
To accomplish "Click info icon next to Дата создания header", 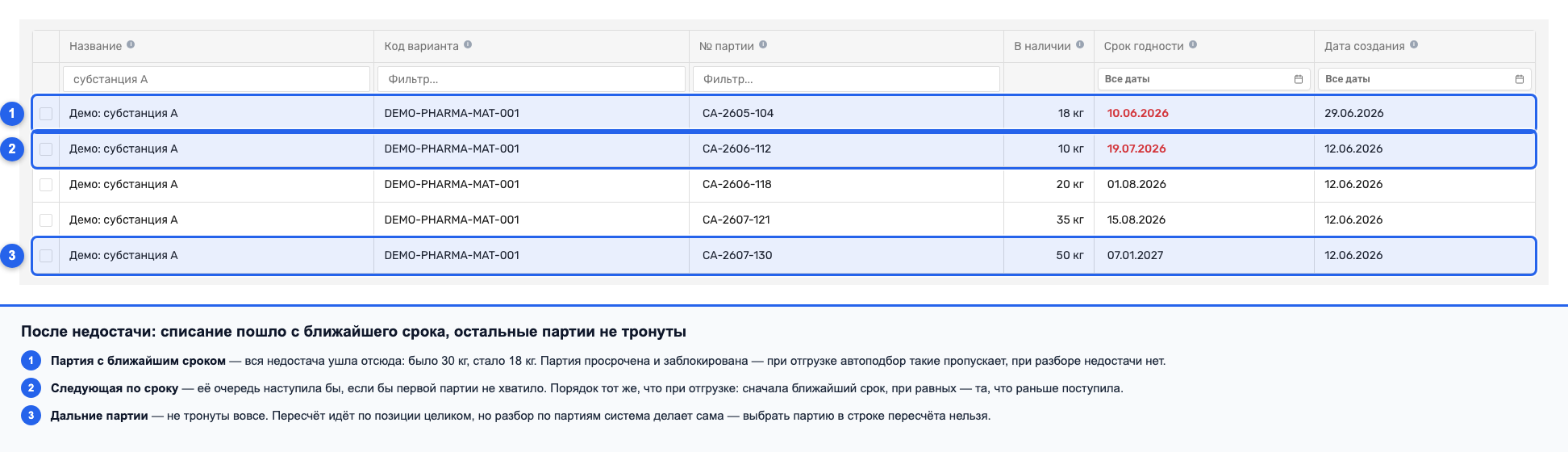I will pos(1414,45).
